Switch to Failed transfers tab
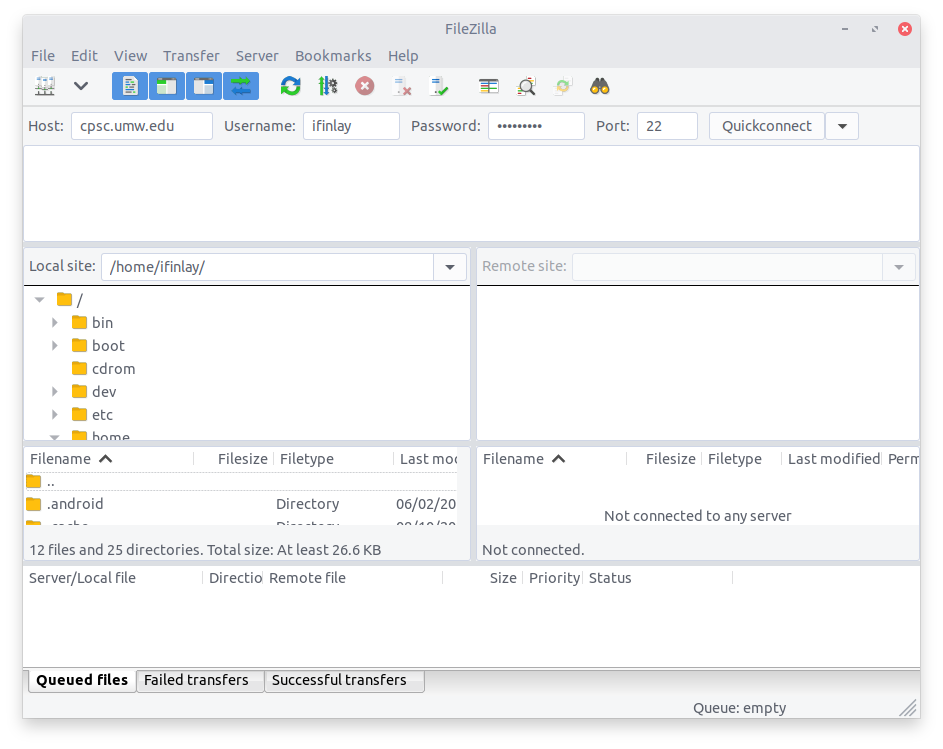Viewport: 943px width, 749px height. (200, 680)
